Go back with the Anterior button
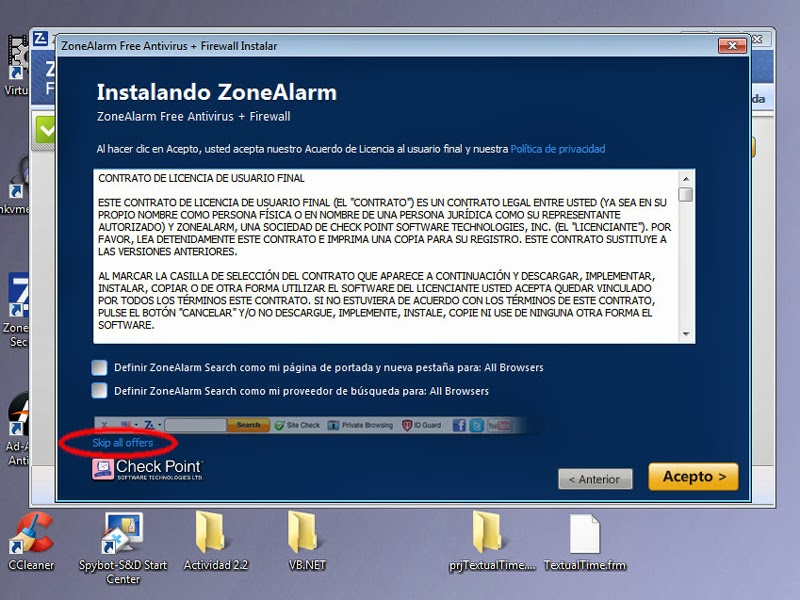The width and height of the screenshot is (800, 600). pyautogui.click(x=595, y=479)
